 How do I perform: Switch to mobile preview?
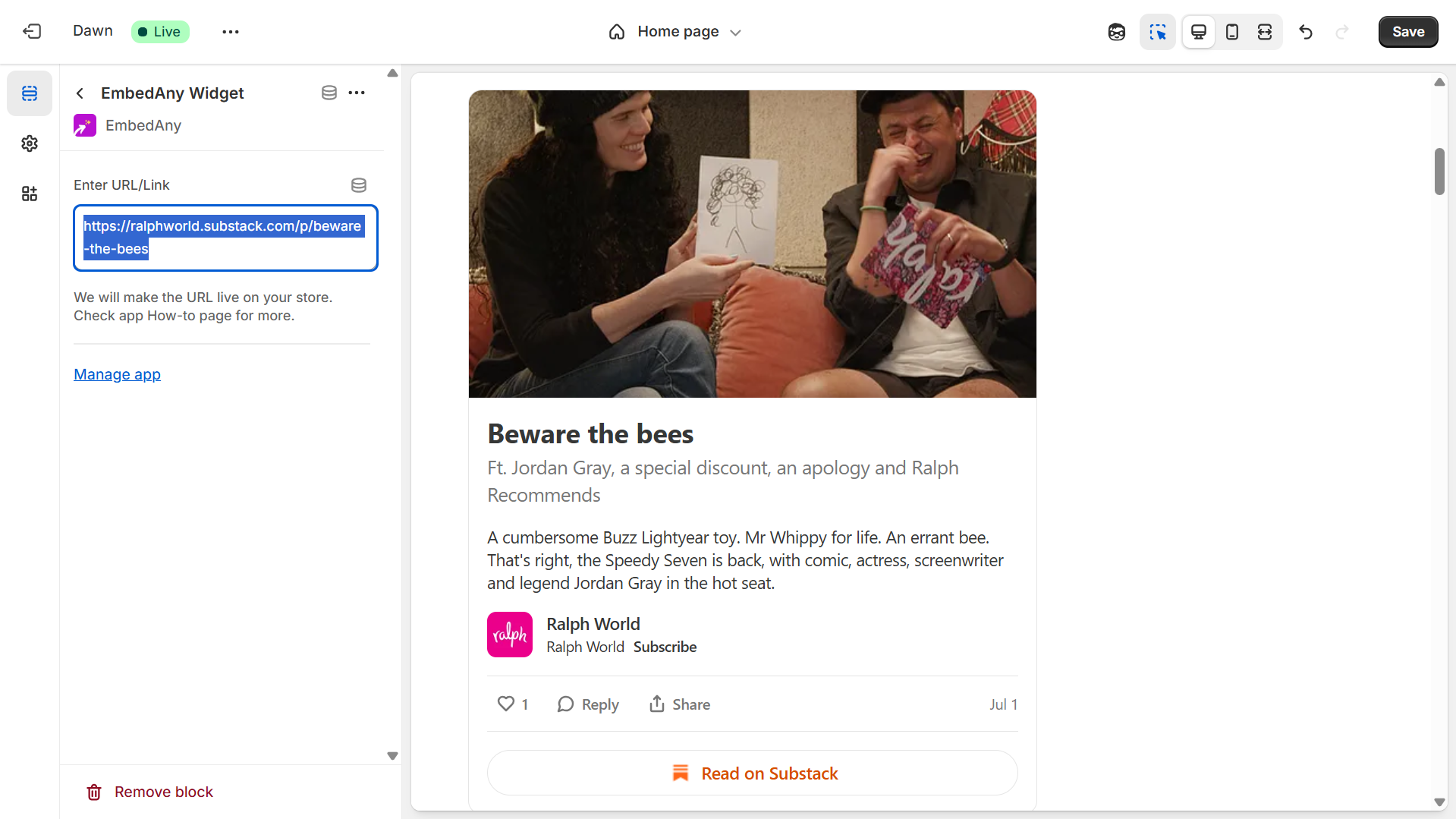click(x=1231, y=32)
